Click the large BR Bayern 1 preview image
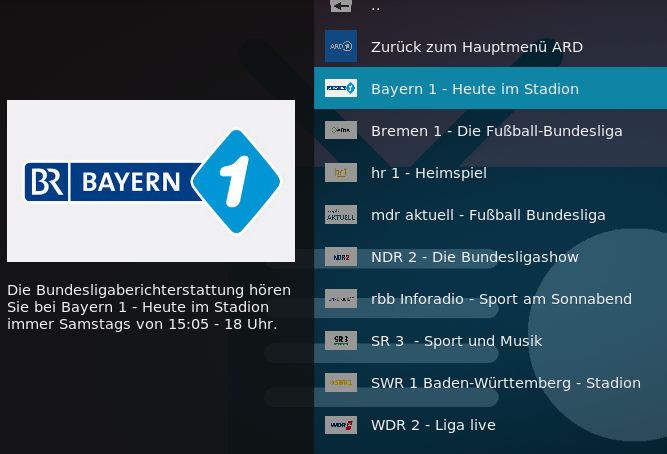 [151, 181]
